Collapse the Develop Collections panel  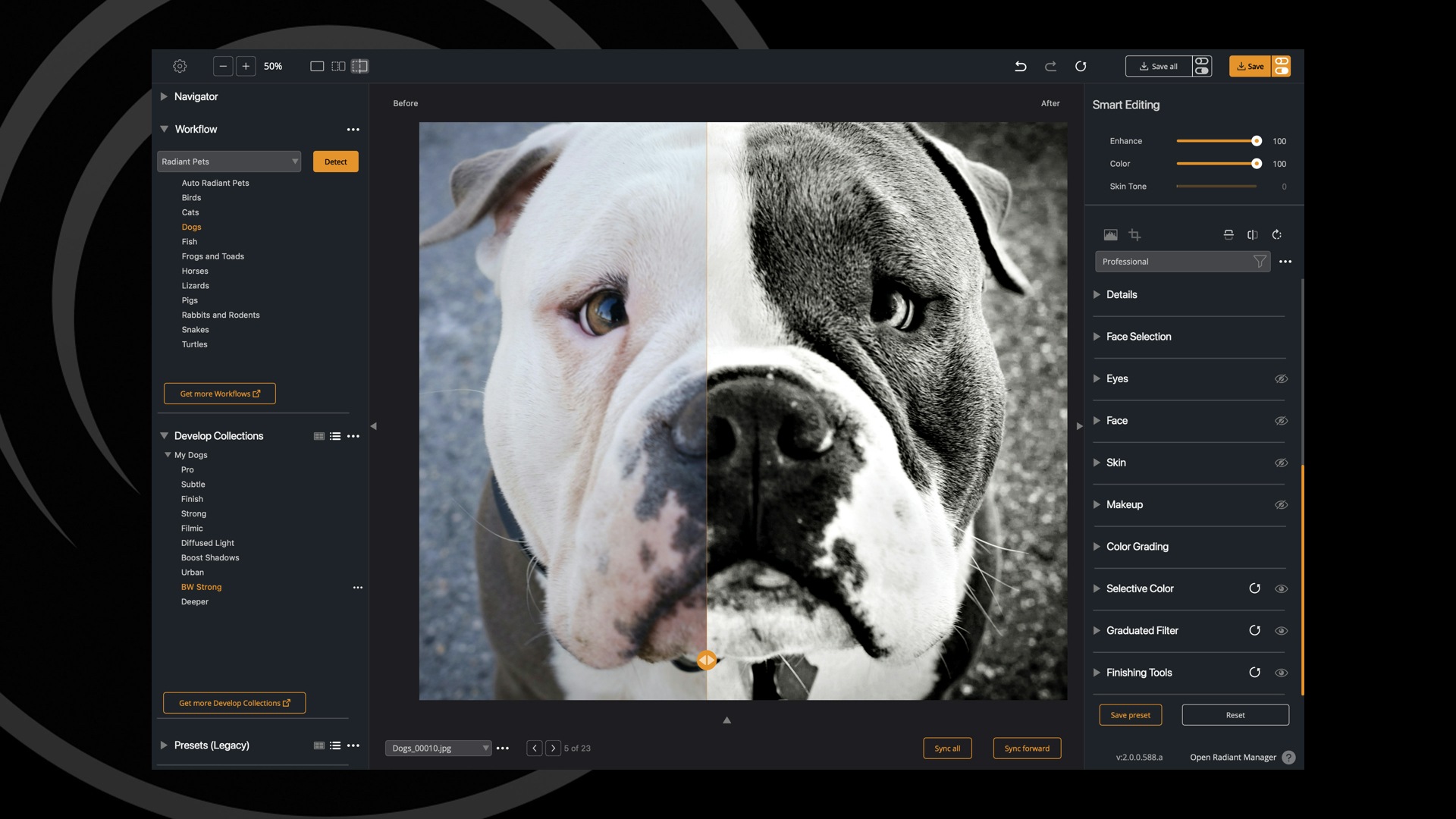click(164, 436)
